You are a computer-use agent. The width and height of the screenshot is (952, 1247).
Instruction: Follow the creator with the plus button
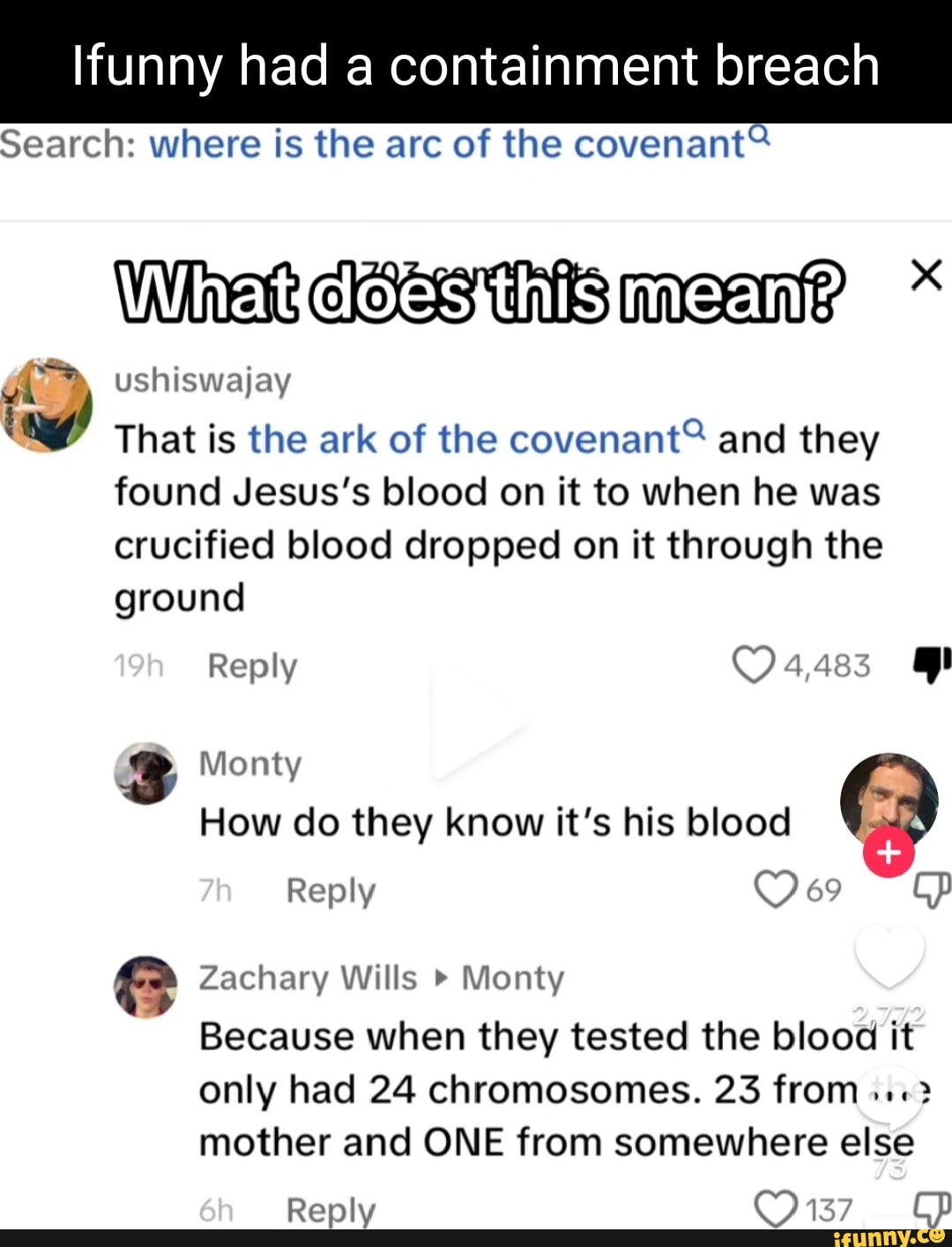(x=889, y=854)
